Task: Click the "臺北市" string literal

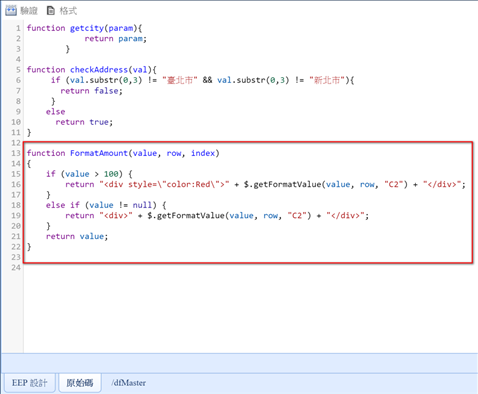Action: pos(180,80)
